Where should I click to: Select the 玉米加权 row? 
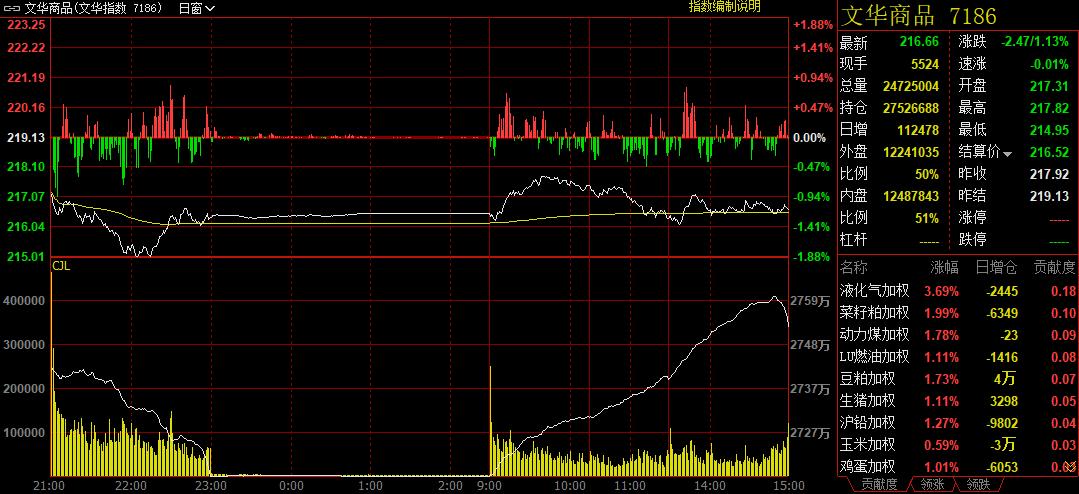tap(958, 444)
